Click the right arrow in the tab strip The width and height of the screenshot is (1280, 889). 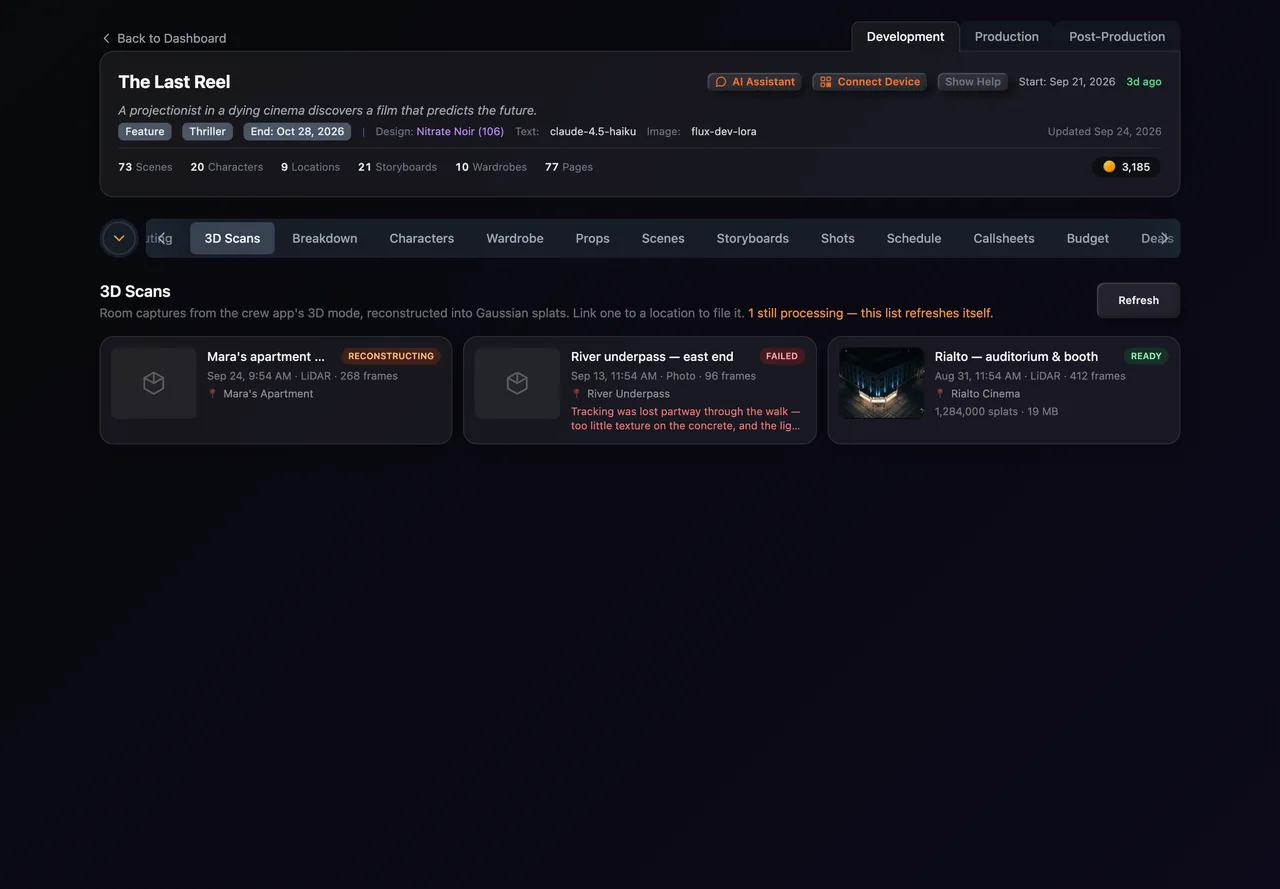coord(1164,238)
